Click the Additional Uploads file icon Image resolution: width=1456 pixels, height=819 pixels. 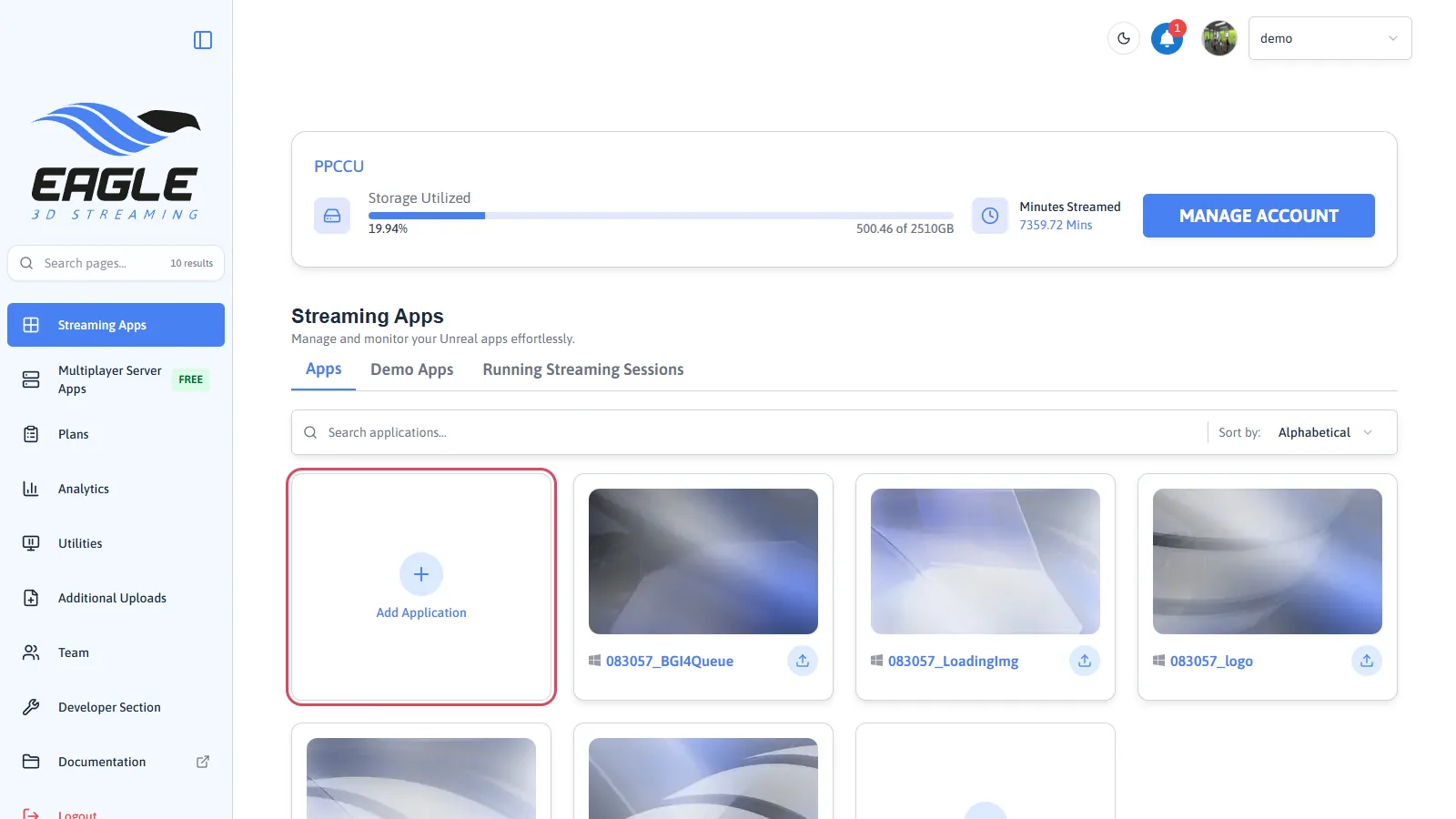(31, 598)
